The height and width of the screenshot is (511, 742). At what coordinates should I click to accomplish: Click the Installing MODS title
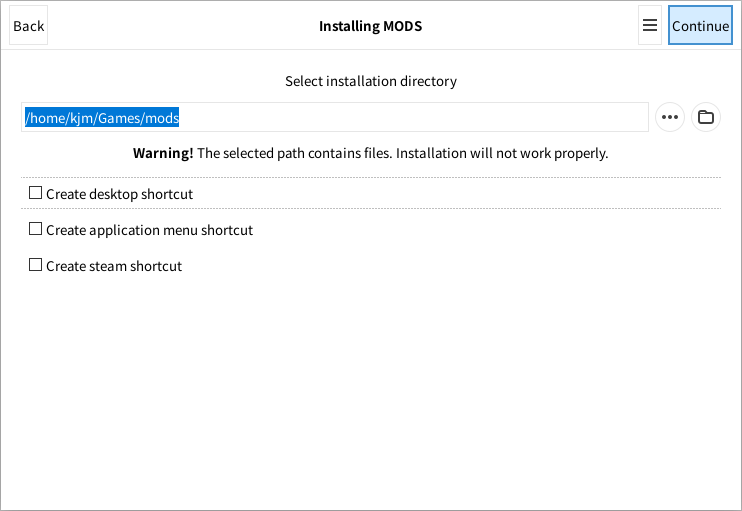pyautogui.click(x=371, y=26)
